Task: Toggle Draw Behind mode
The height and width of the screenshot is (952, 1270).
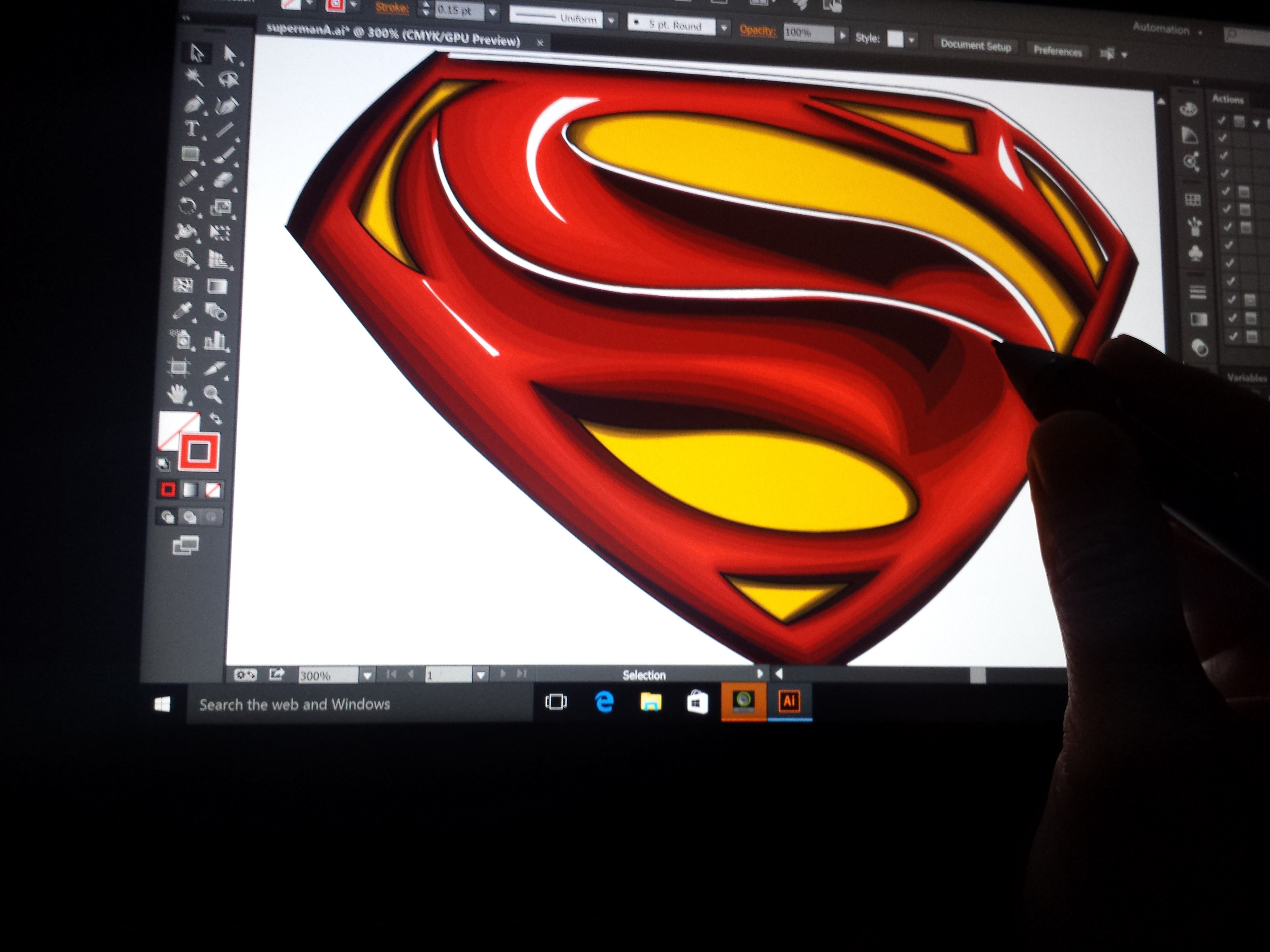Action: click(190, 517)
